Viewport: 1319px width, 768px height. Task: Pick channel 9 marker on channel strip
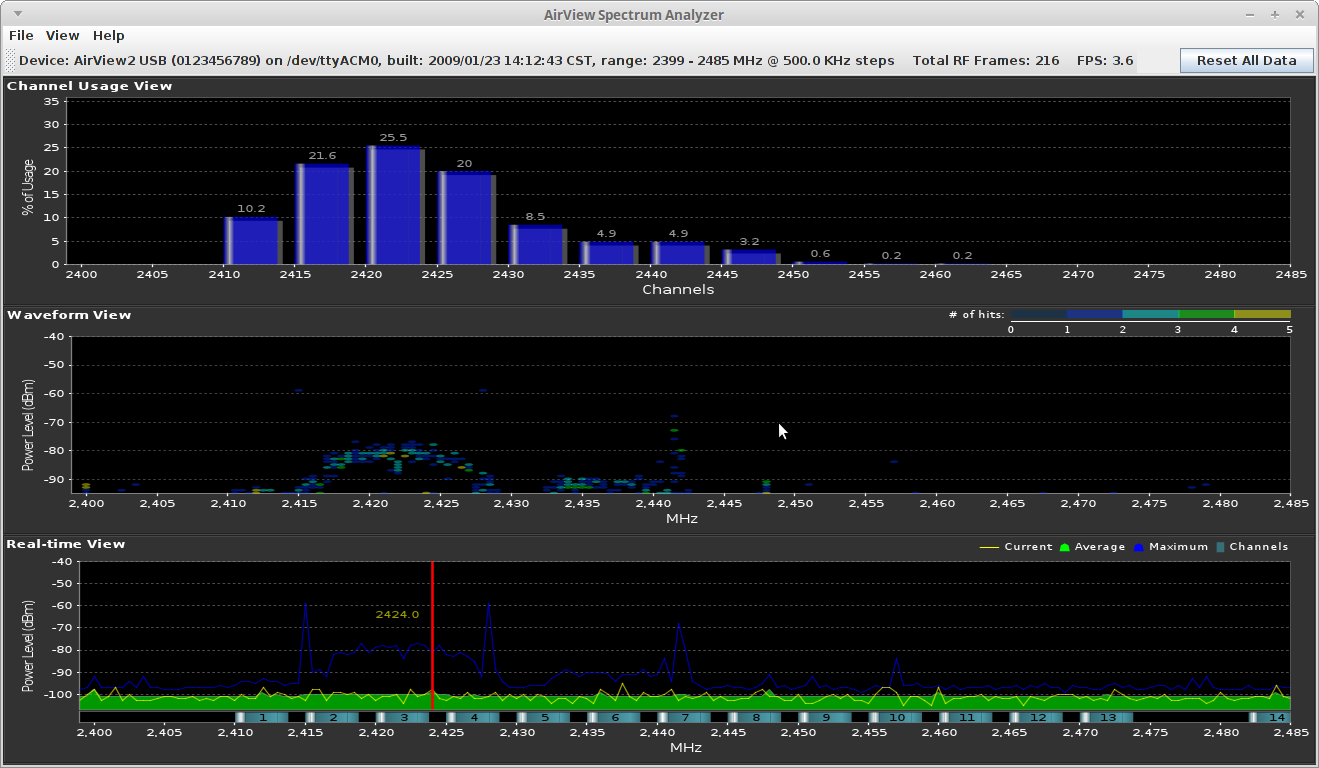[826, 718]
